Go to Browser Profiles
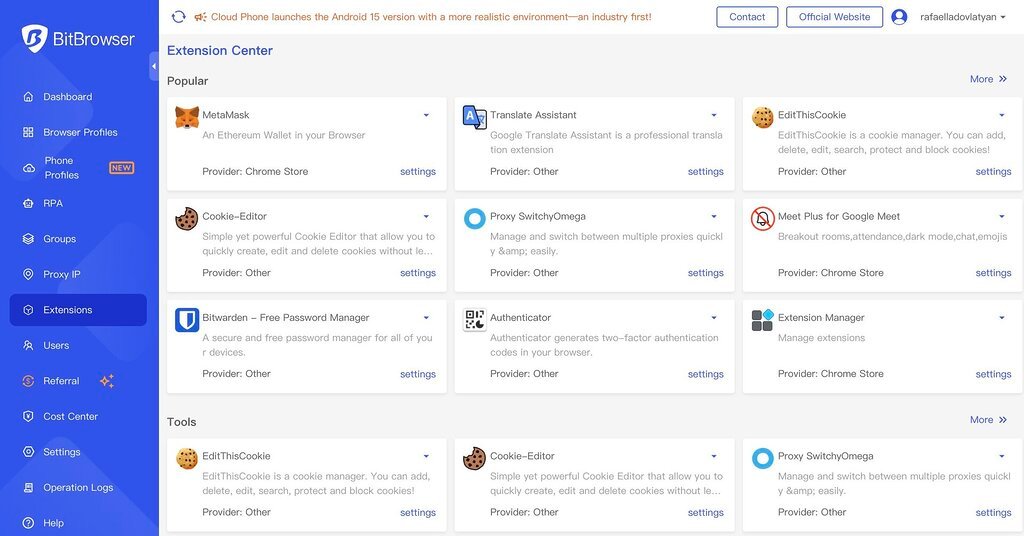Viewport: 1024px width, 536px height. pyautogui.click(x=78, y=132)
